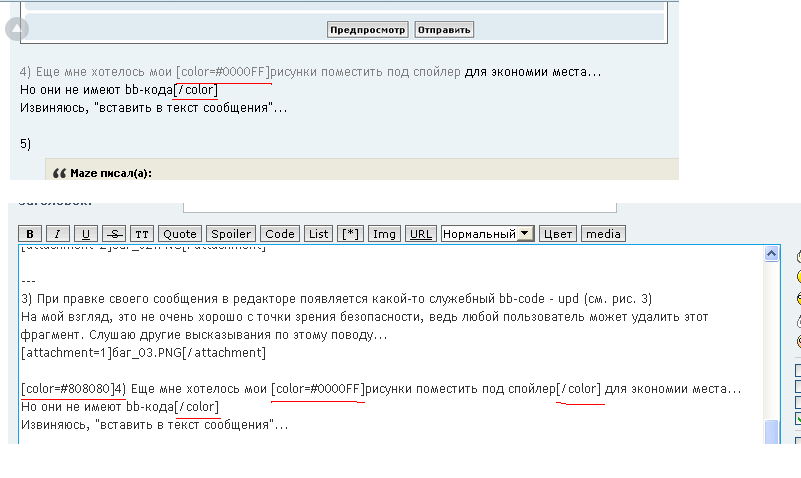This screenshot has height=478, width=801.
Task: Submit the post with Отправить
Action: 444,30
